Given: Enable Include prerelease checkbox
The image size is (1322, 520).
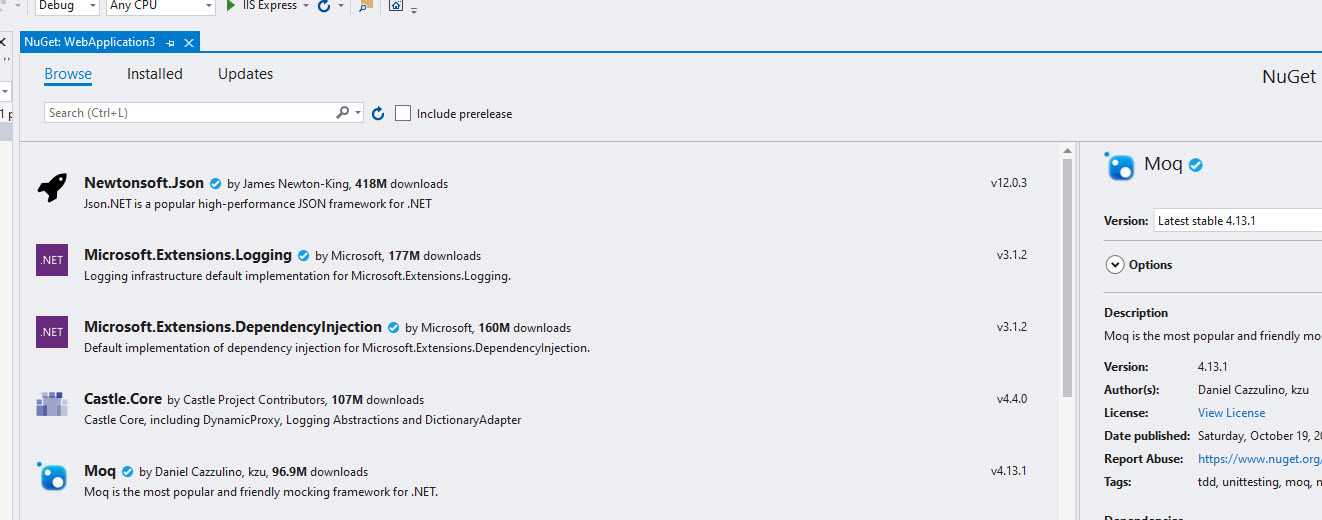Looking at the screenshot, I should 403,113.
